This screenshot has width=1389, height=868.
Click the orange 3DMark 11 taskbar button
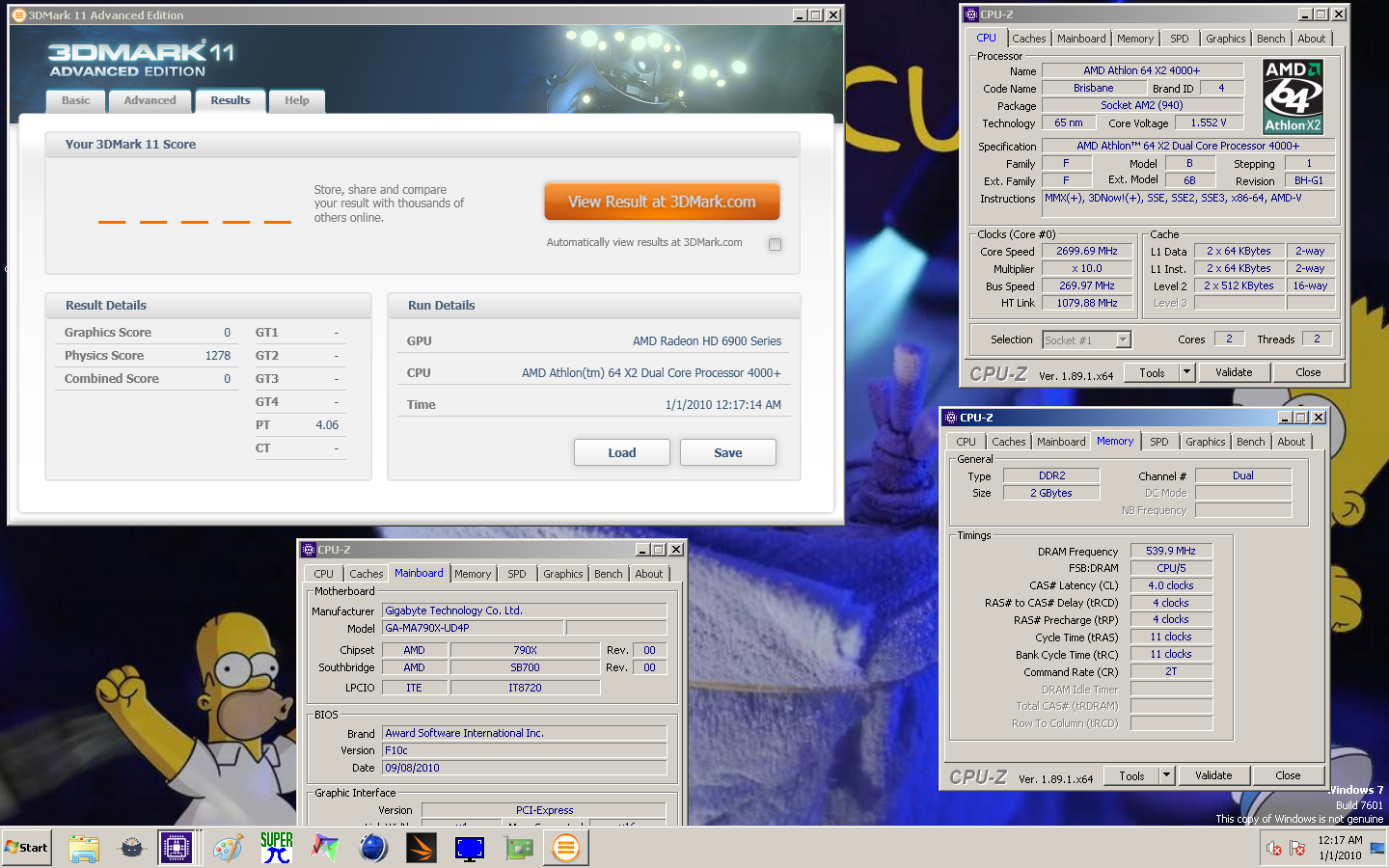[566, 848]
